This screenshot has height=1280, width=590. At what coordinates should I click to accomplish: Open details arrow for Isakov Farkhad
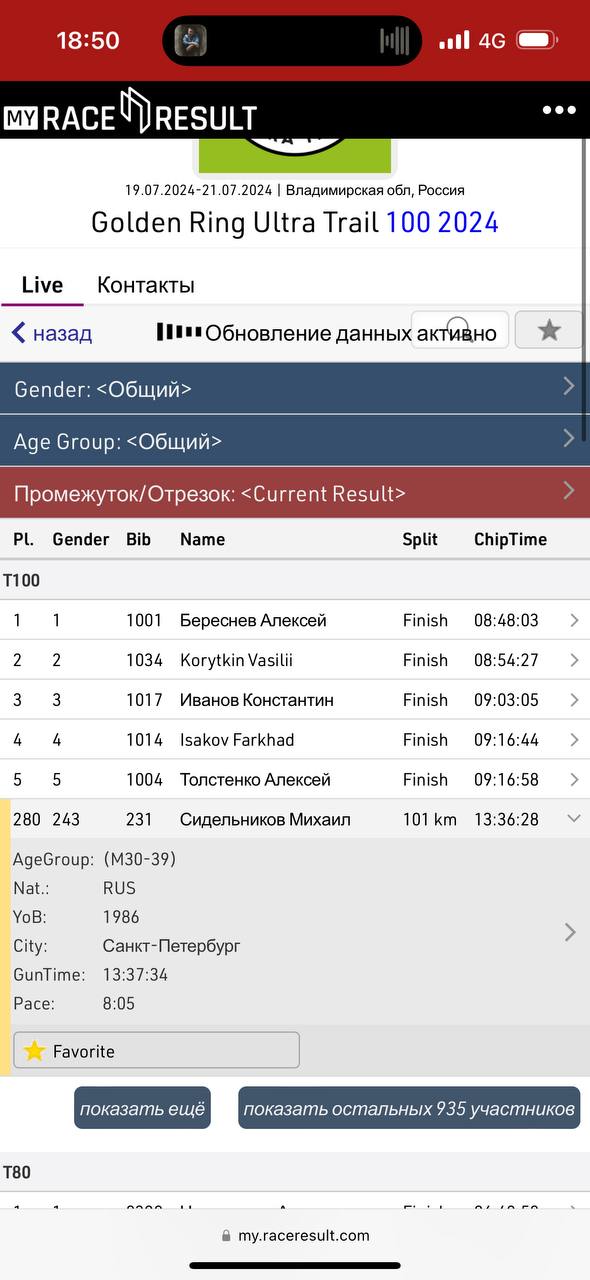pyautogui.click(x=574, y=740)
